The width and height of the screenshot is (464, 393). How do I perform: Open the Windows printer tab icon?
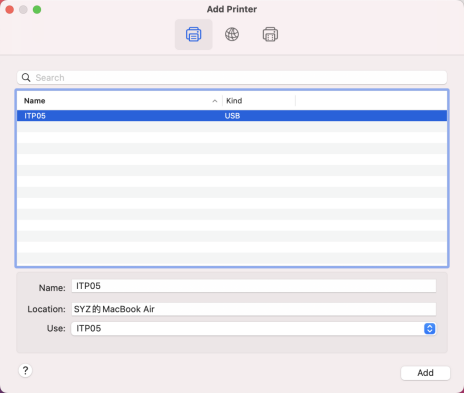click(270, 34)
